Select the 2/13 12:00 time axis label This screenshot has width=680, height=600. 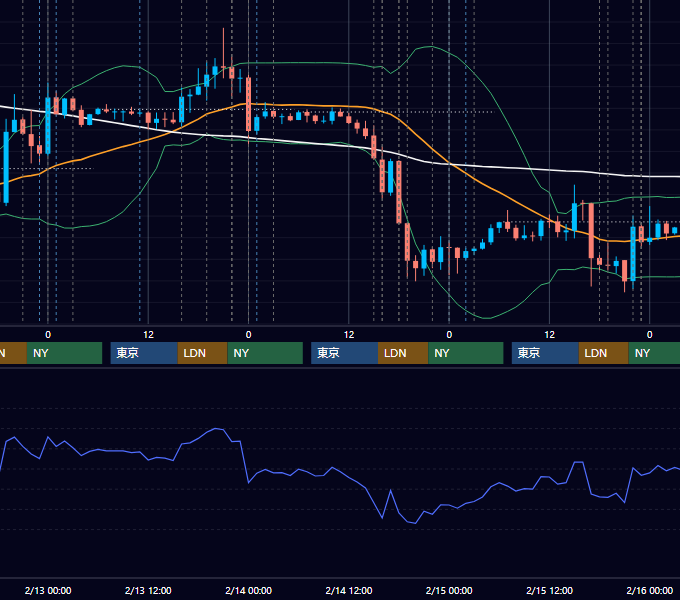point(148,590)
